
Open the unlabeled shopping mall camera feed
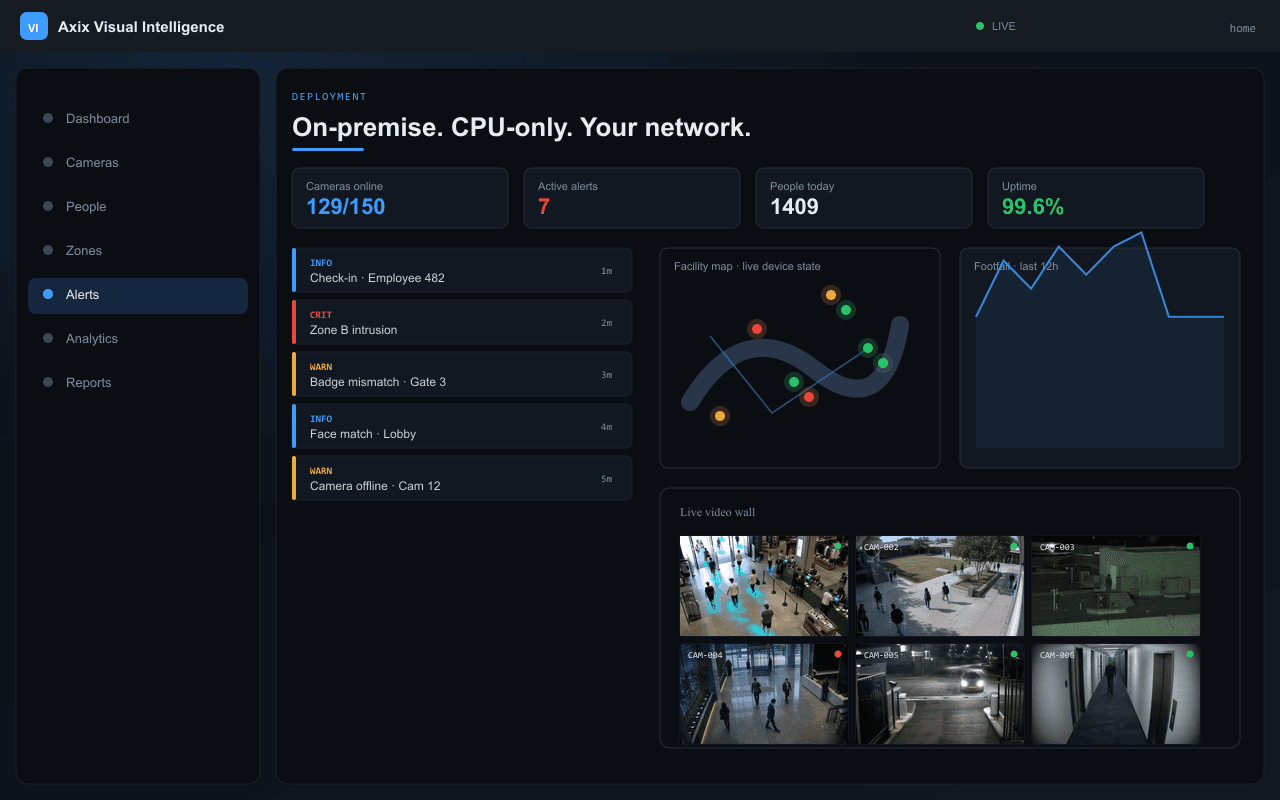[764, 586]
